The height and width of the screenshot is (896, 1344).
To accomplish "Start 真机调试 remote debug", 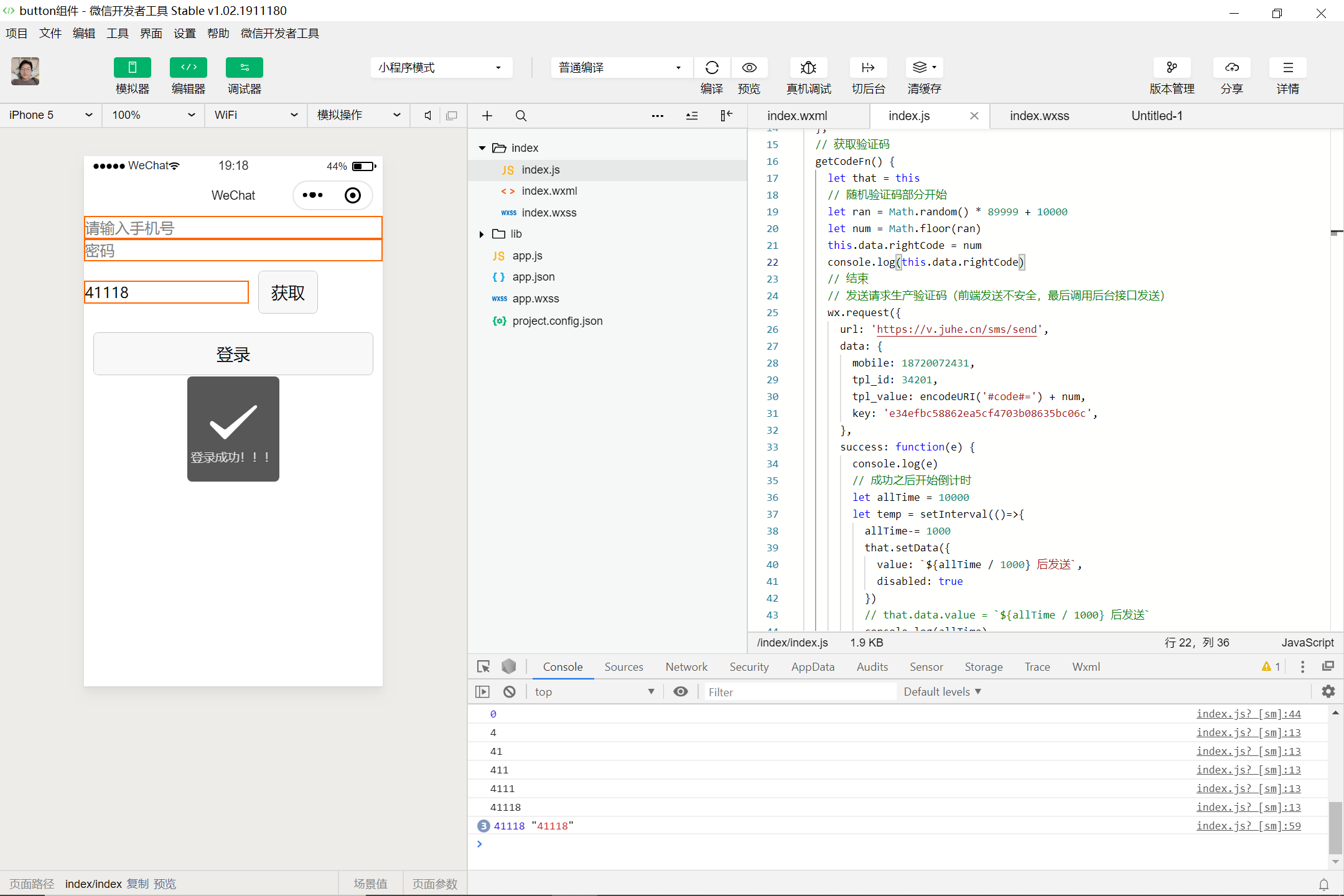I will click(808, 67).
